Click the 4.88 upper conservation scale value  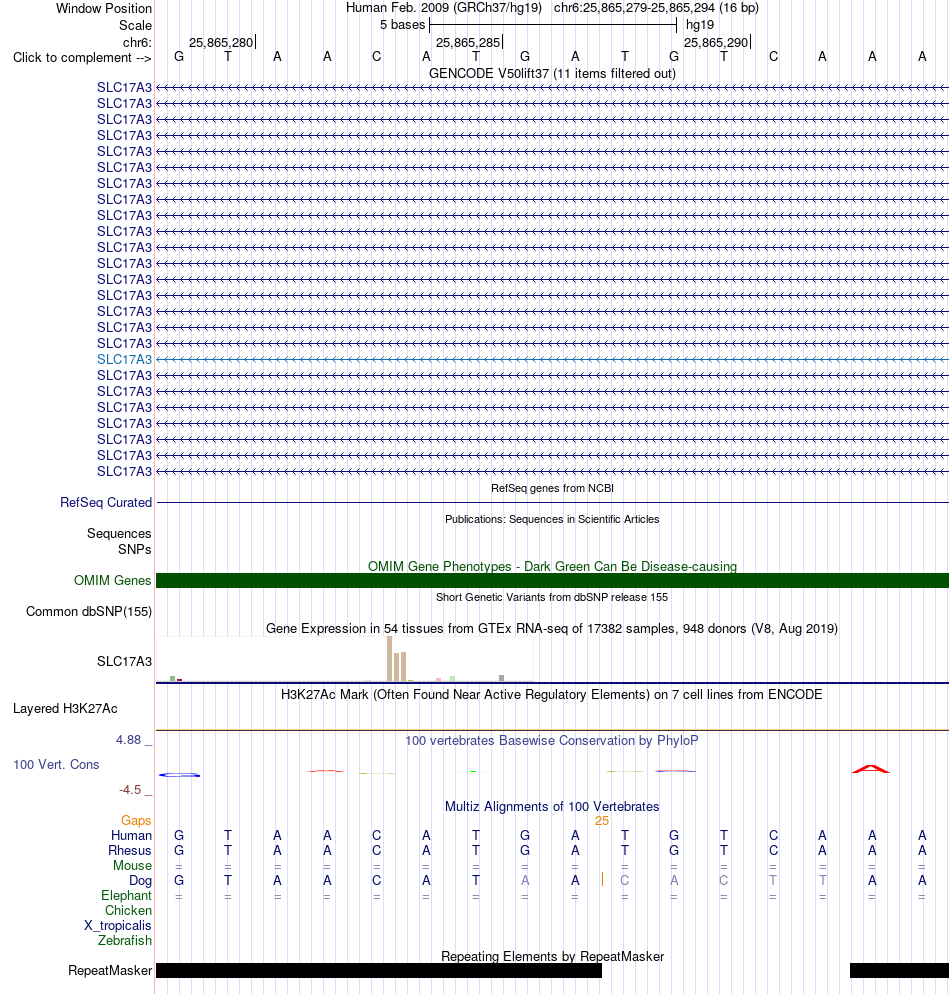129,740
